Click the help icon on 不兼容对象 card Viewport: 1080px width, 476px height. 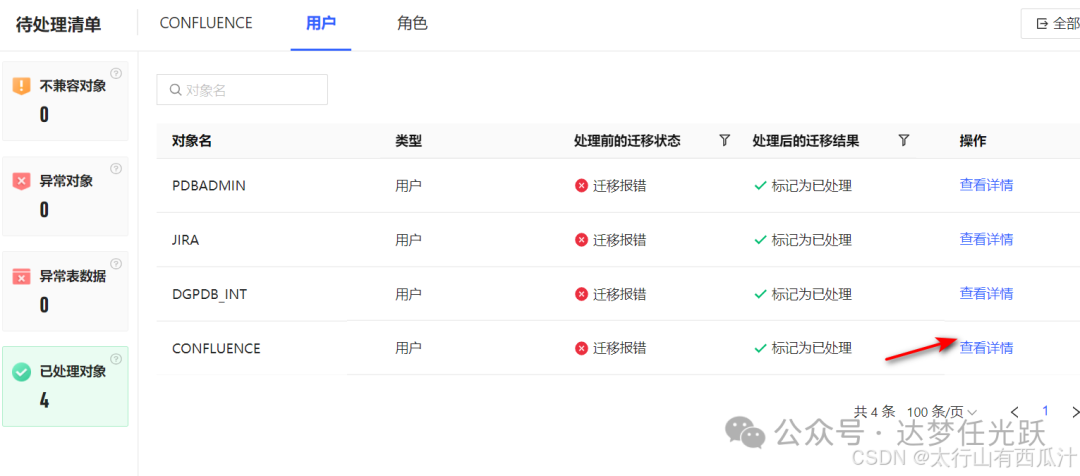coord(116,73)
